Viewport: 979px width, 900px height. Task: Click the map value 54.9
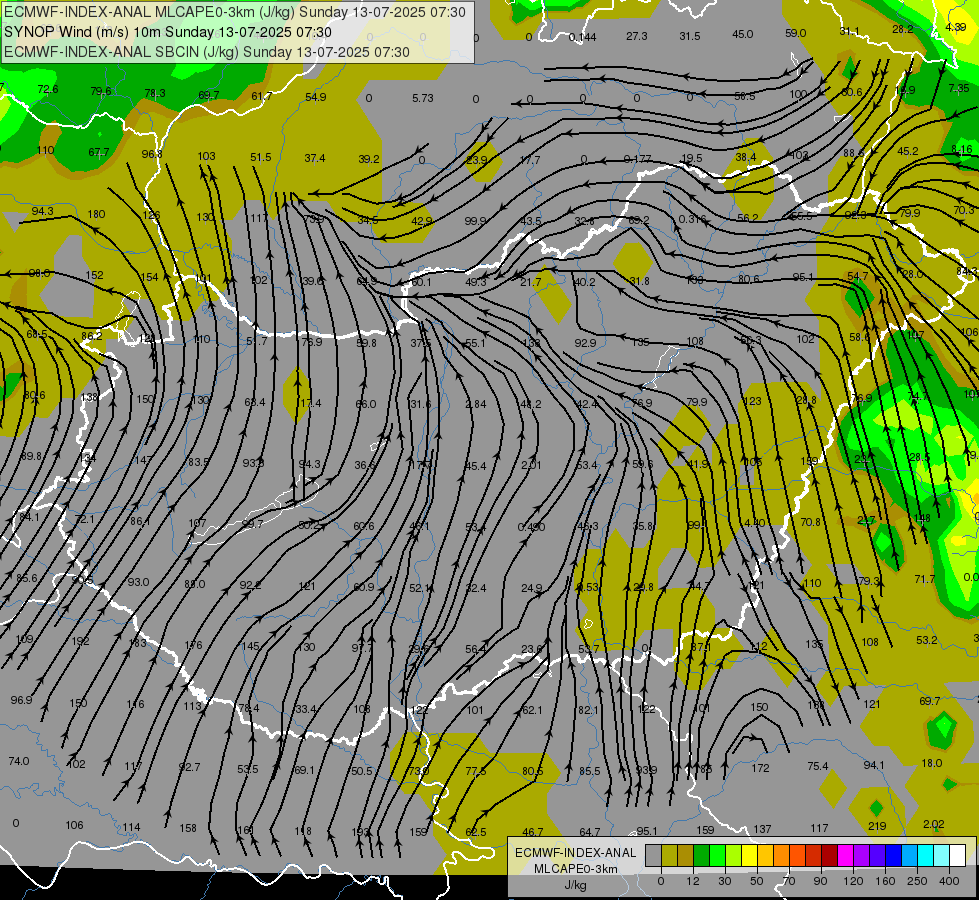point(316,97)
